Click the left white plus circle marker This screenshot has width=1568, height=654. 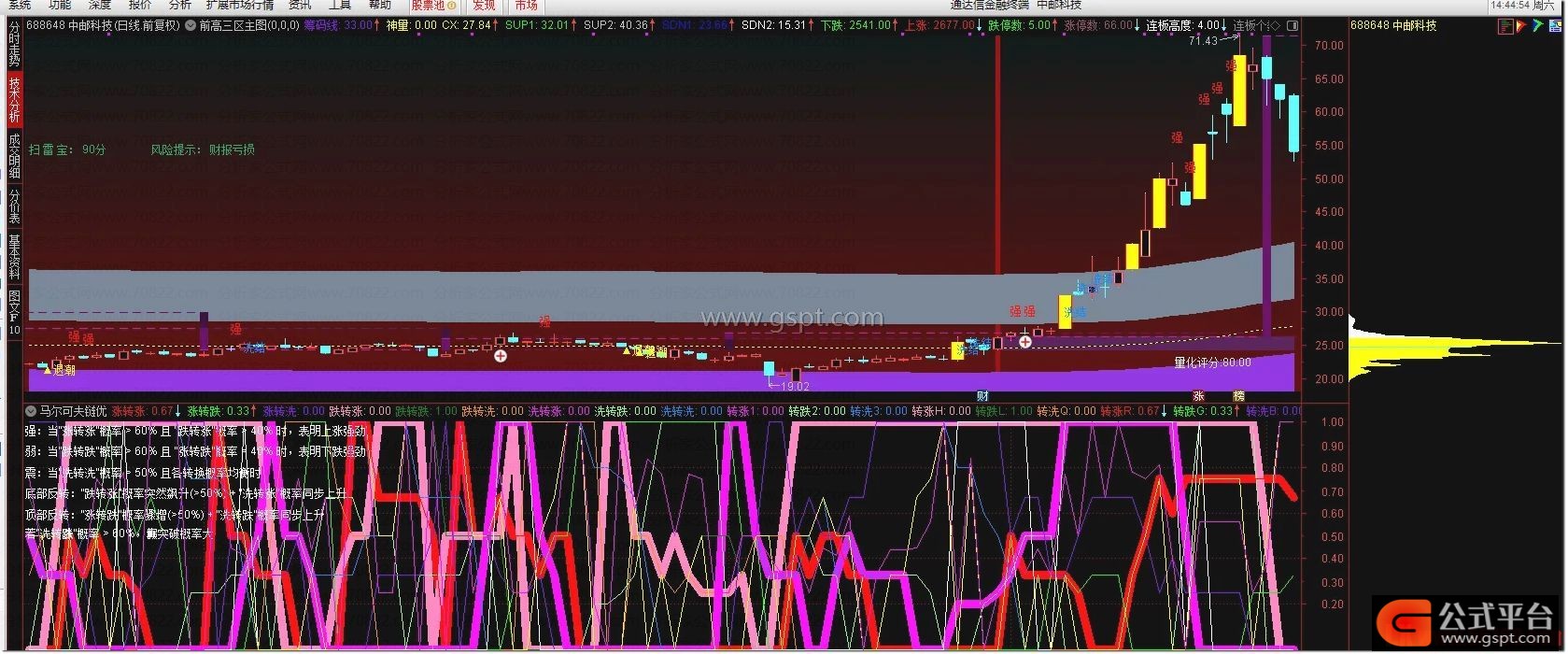501,356
